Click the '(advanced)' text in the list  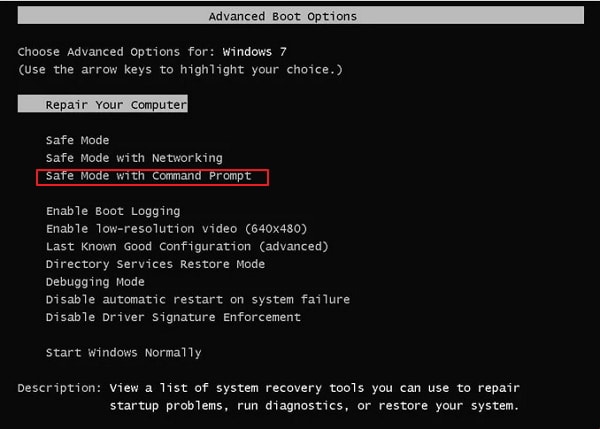coord(293,246)
